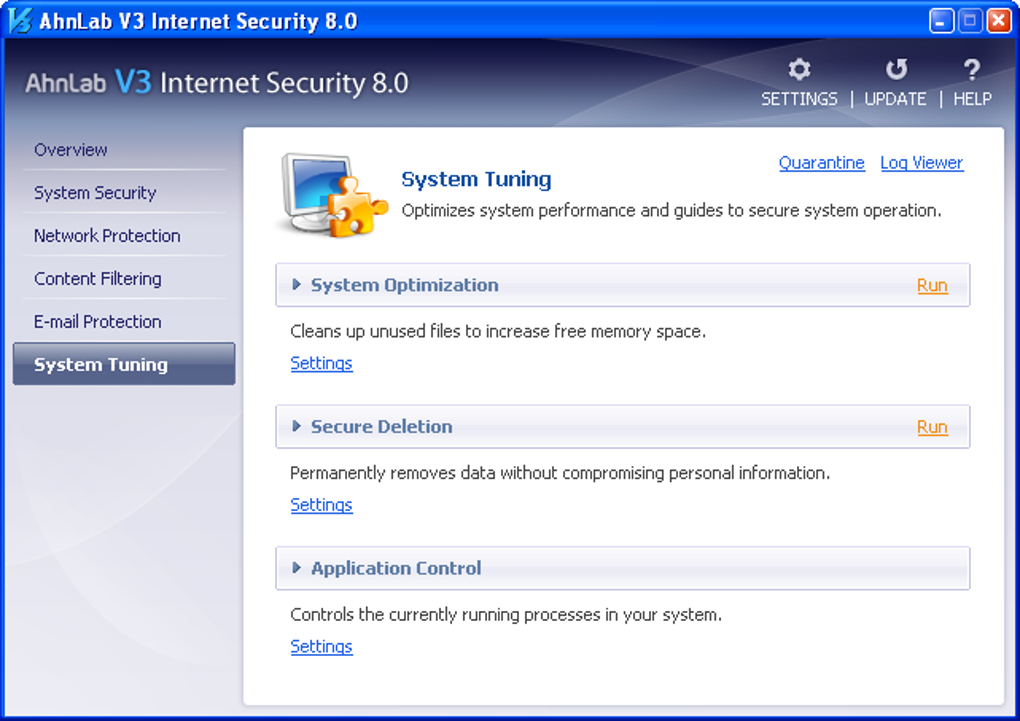Open the Quarantine link
This screenshot has width=1020, height=721.
pos(821,163)
